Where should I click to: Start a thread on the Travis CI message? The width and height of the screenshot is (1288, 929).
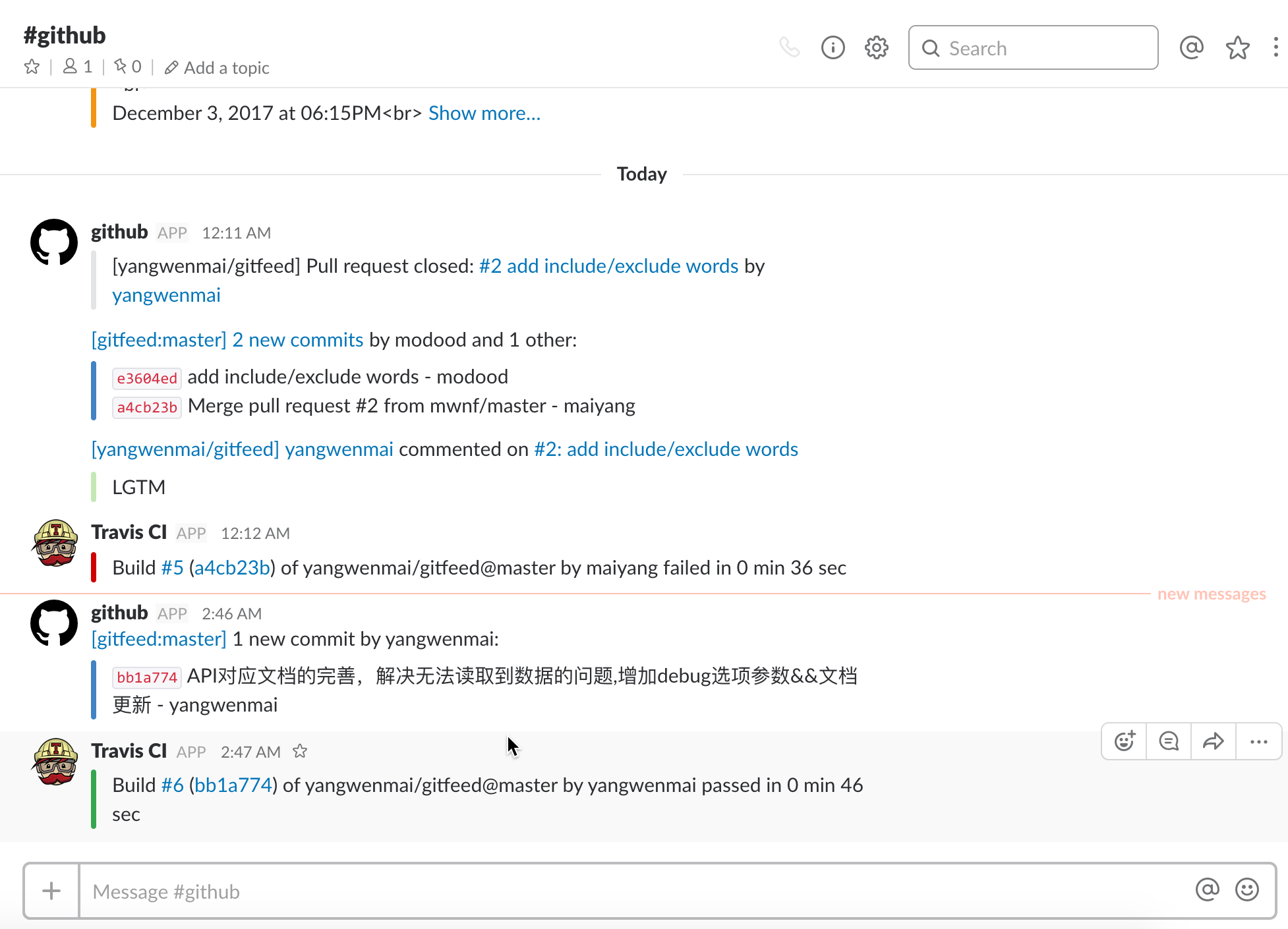[1169, 741]
